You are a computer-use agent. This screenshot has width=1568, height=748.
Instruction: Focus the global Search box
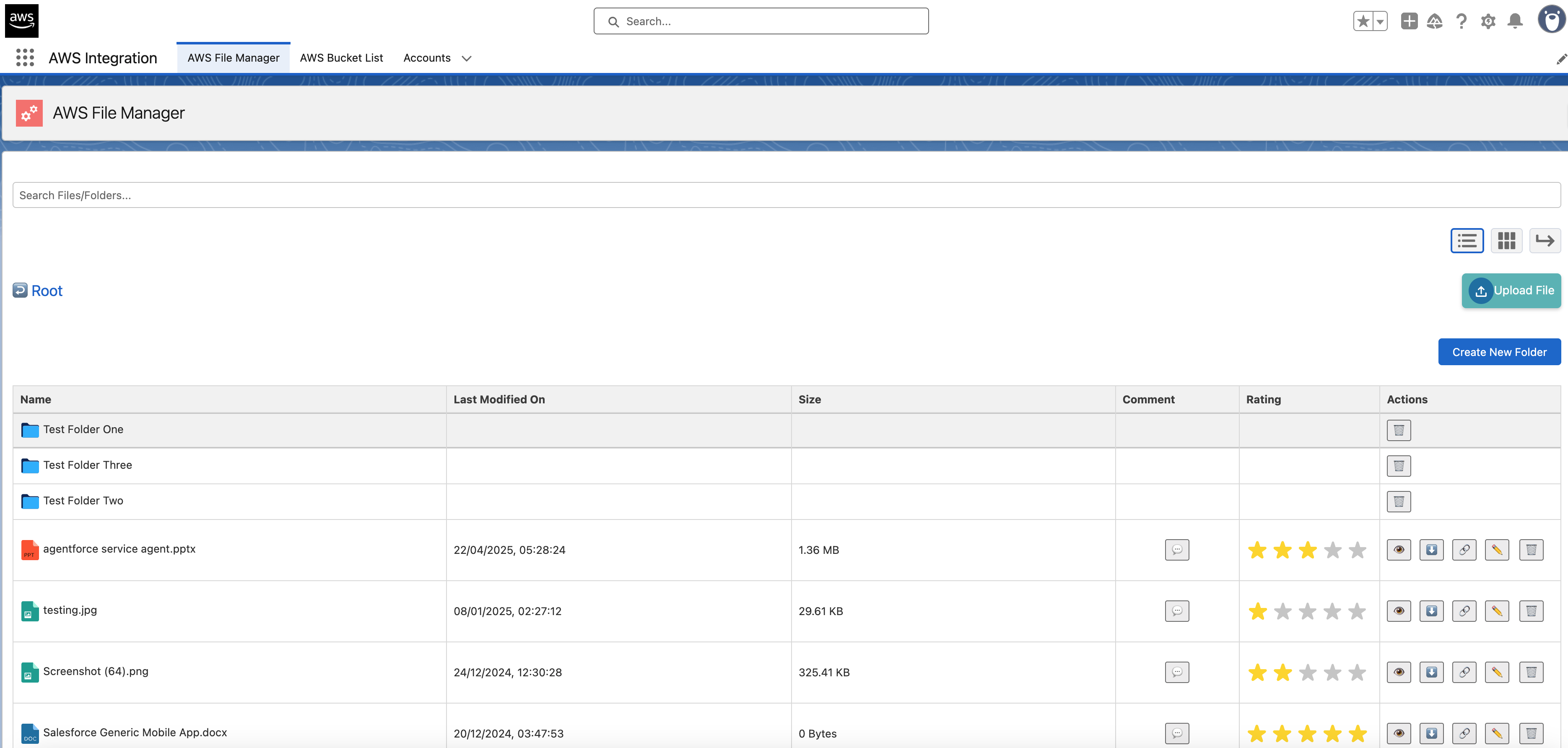761,21
